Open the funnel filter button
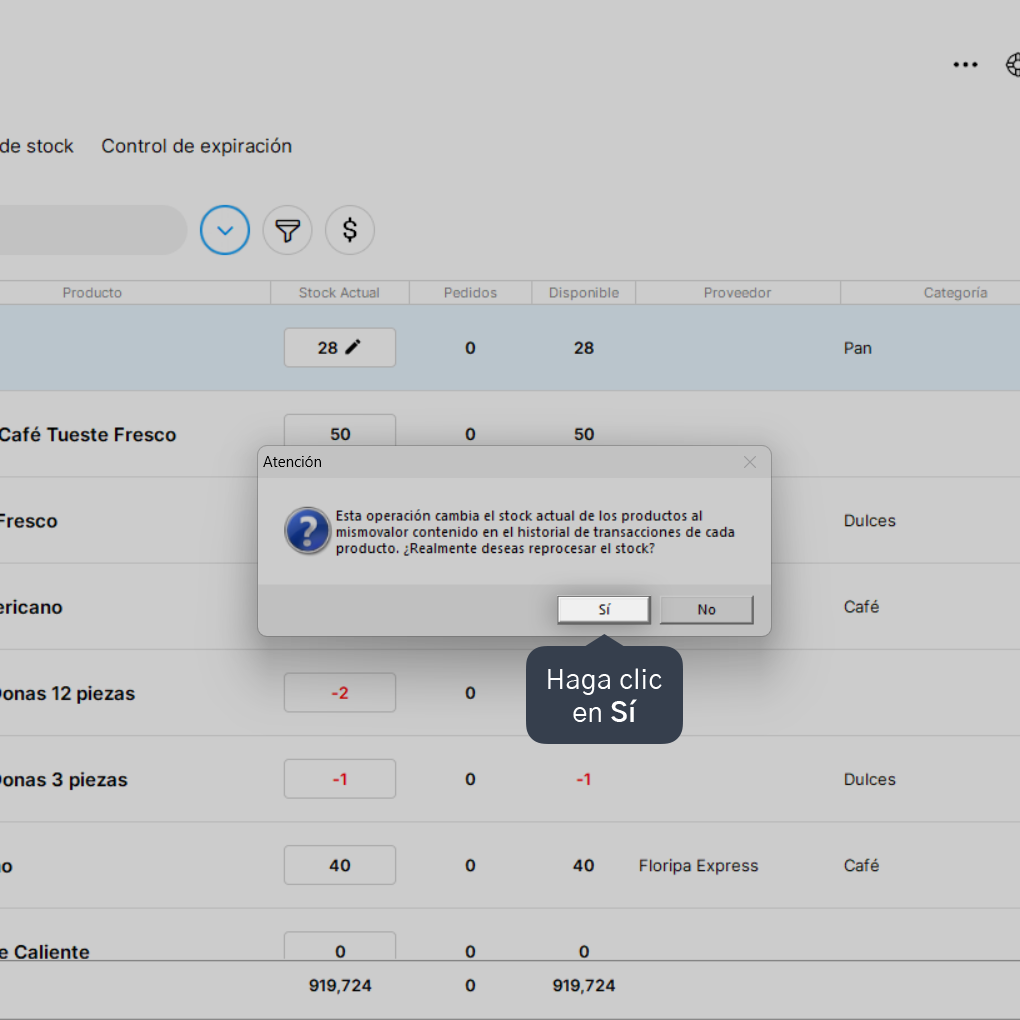The image size is (1020, 1020). (288, 230)
